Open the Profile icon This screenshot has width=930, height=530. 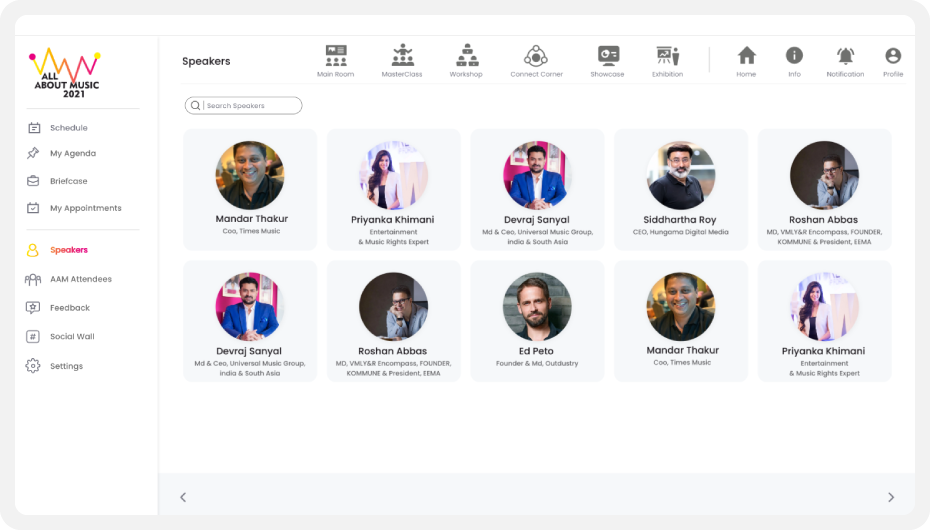coord(893,56)
